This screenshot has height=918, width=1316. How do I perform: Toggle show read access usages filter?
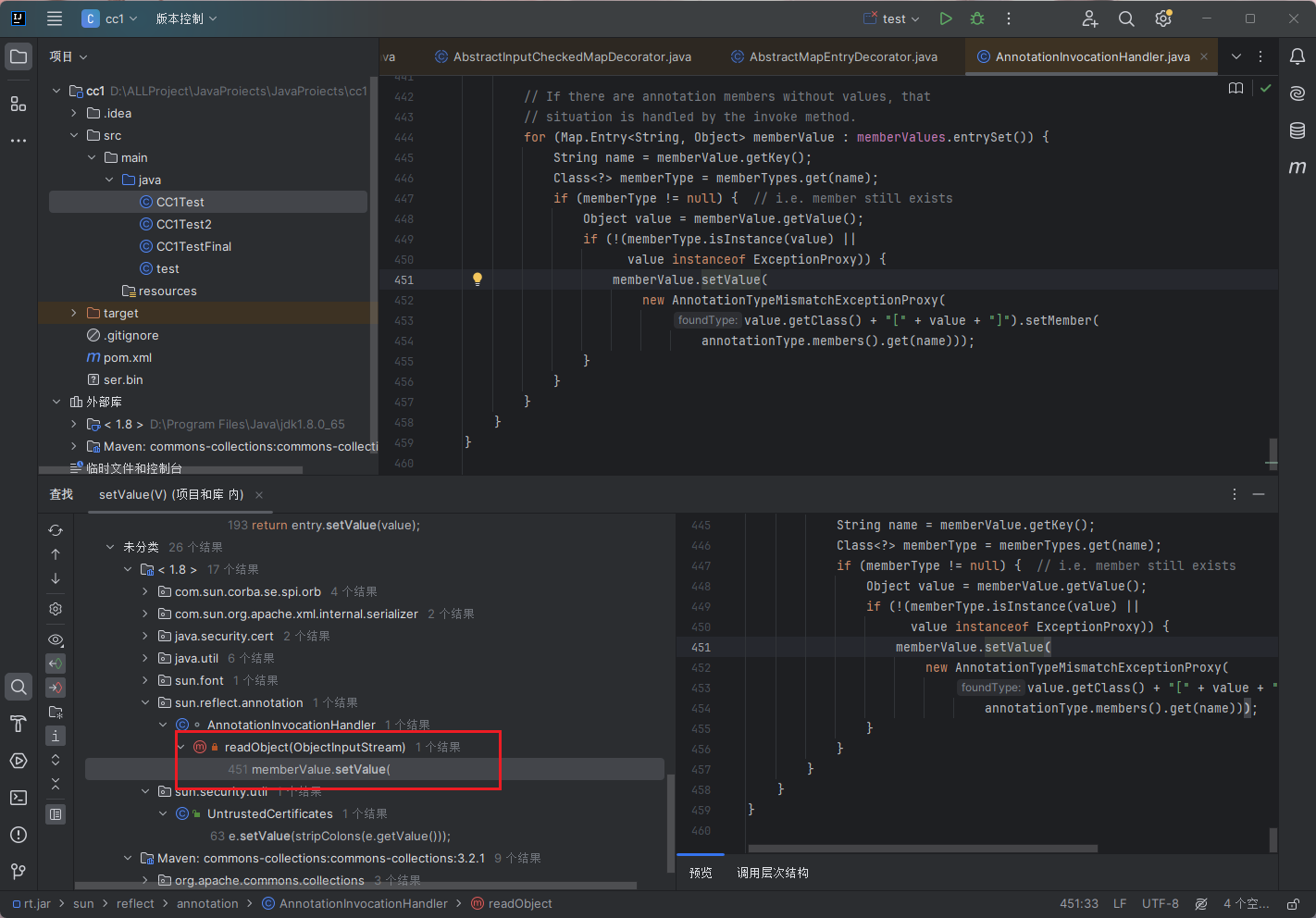[56, 664]
